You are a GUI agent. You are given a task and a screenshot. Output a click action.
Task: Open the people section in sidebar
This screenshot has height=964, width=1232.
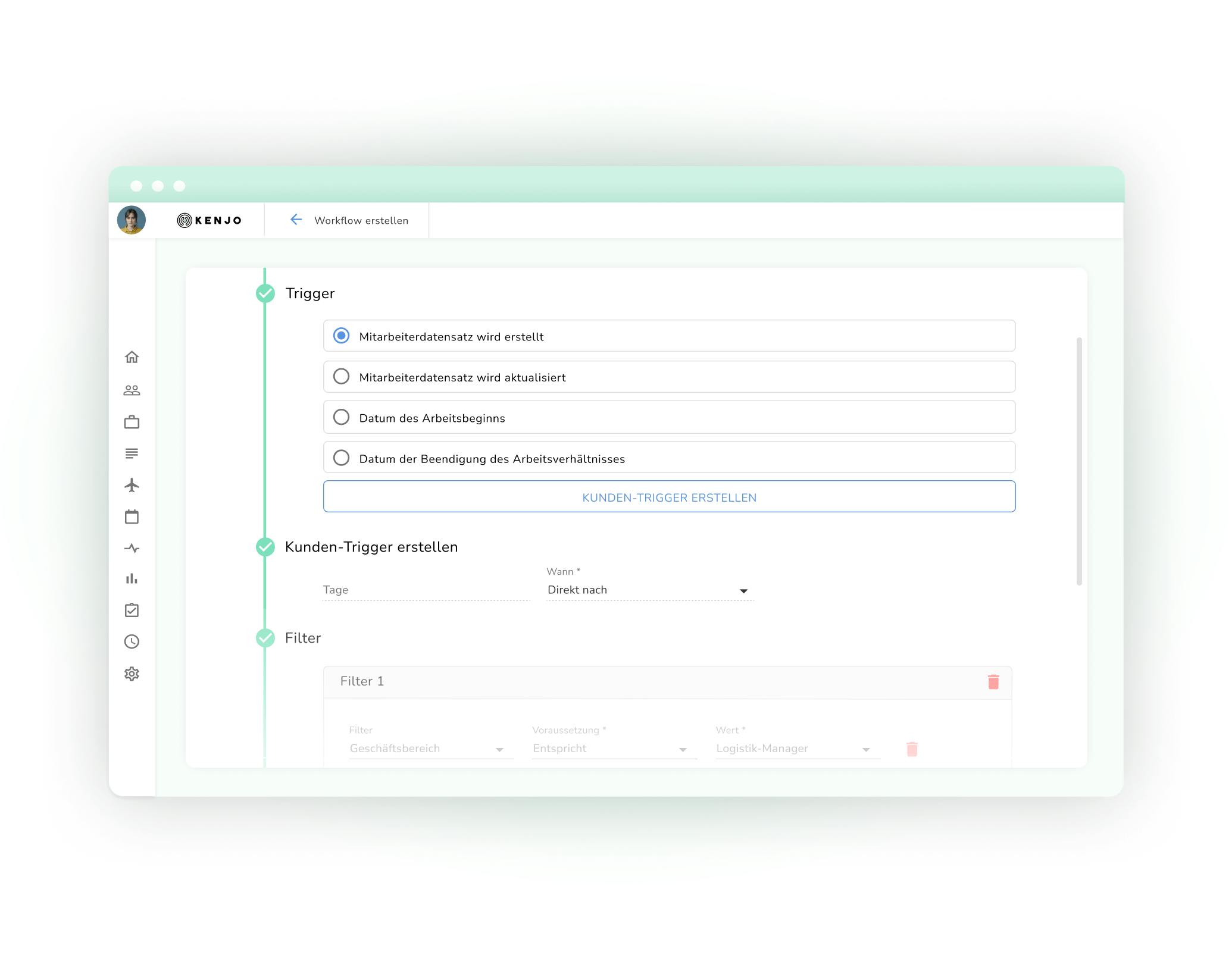tap(132, 390)
